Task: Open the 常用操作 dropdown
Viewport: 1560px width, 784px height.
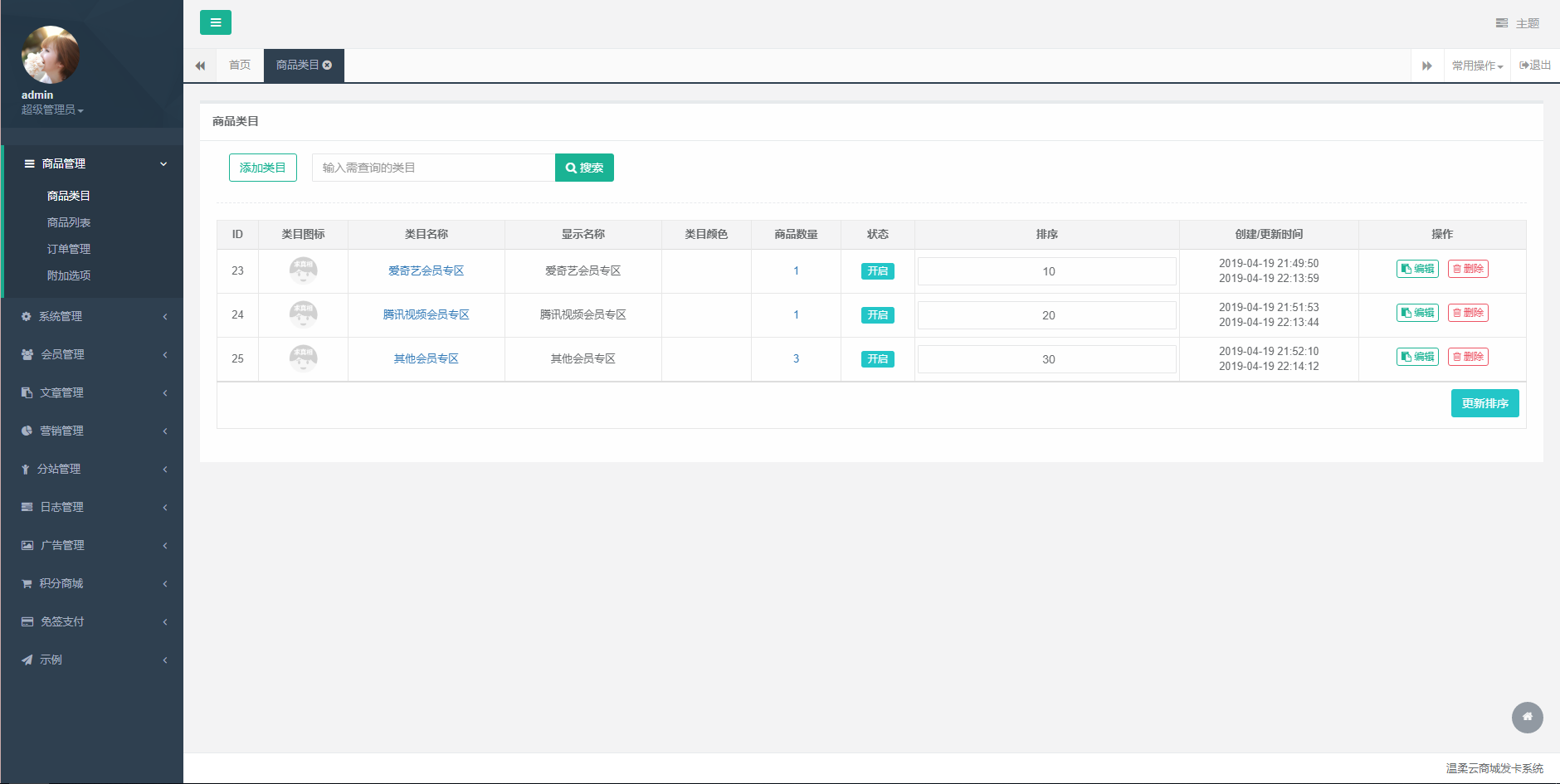Action: pyautogui.click(x=1477, y=66)
